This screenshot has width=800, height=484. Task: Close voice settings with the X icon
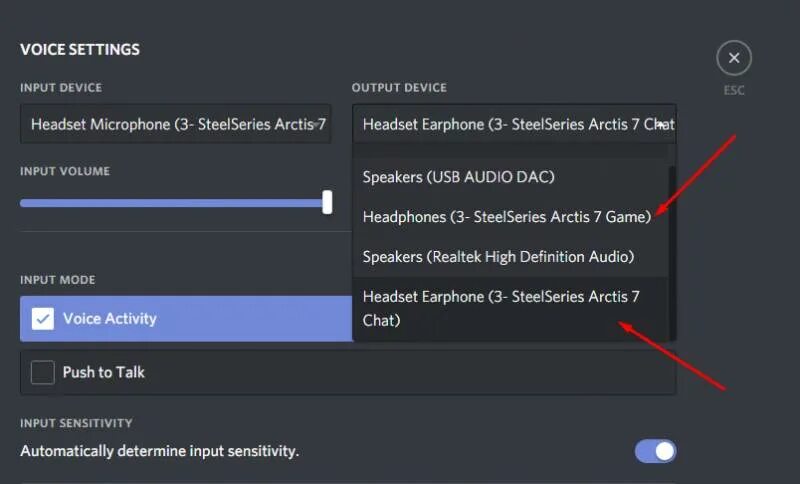[x=734, y=59]
